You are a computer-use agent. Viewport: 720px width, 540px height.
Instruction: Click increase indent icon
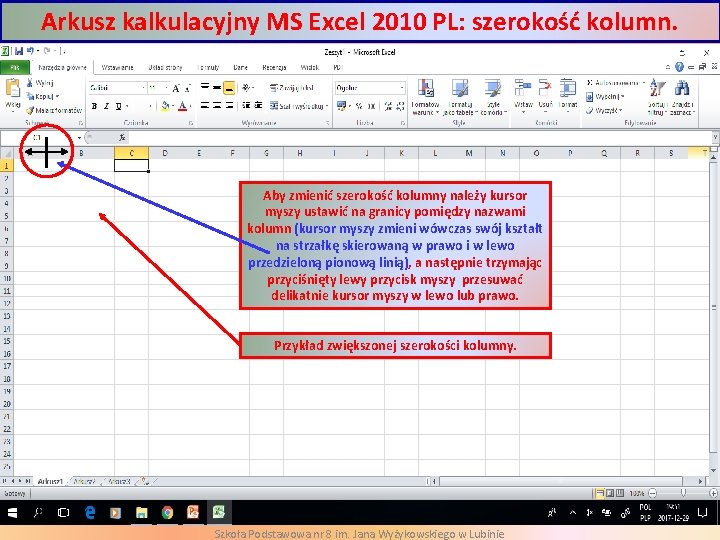coord(259,106)
